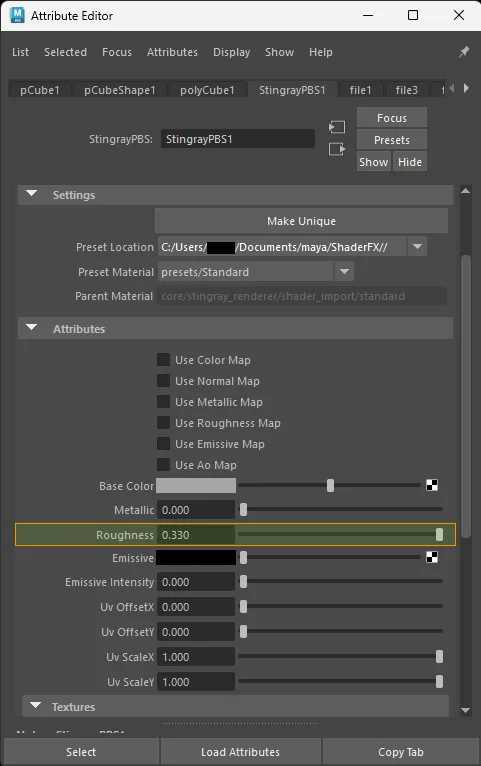Click the Load Attributes button

(240, 752)
